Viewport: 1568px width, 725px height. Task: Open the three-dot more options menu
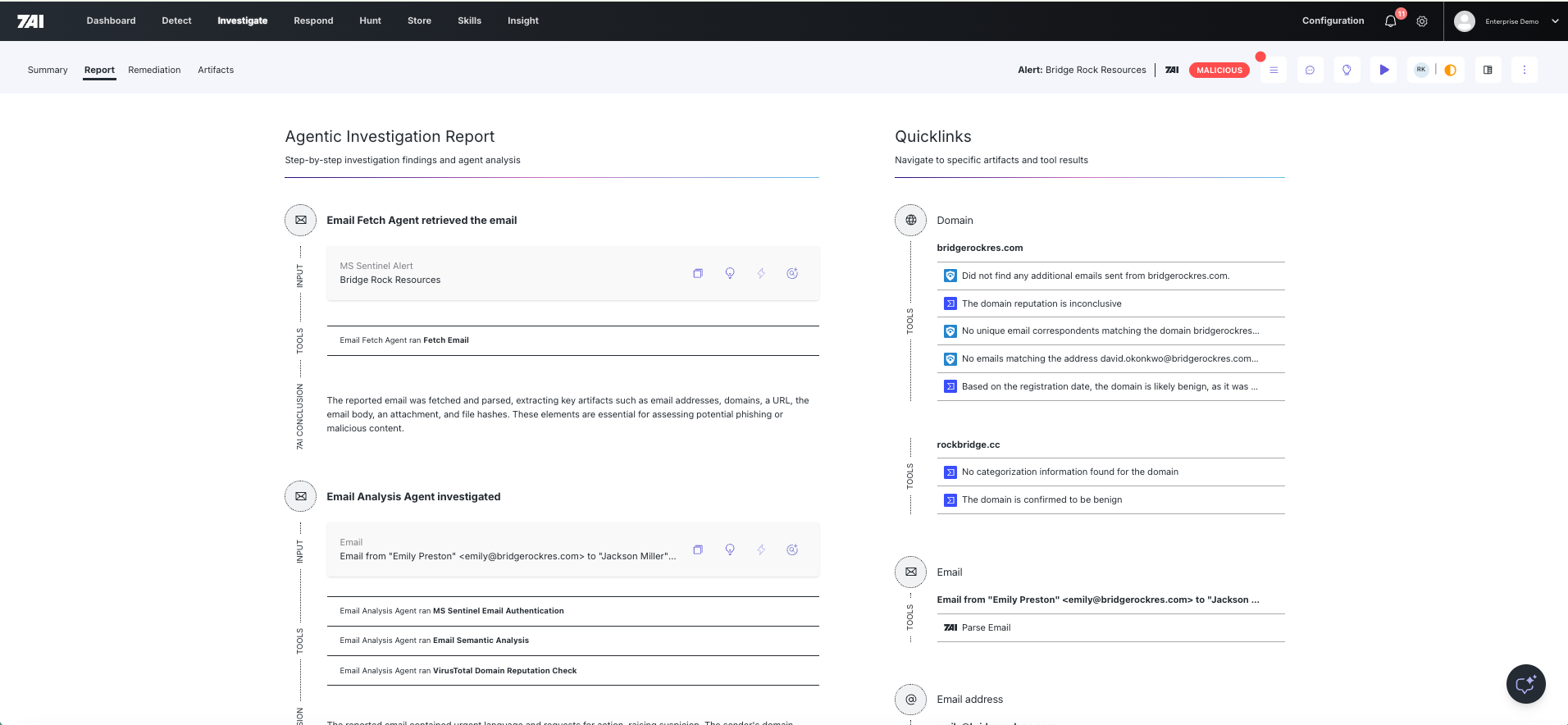point(1525,70)
